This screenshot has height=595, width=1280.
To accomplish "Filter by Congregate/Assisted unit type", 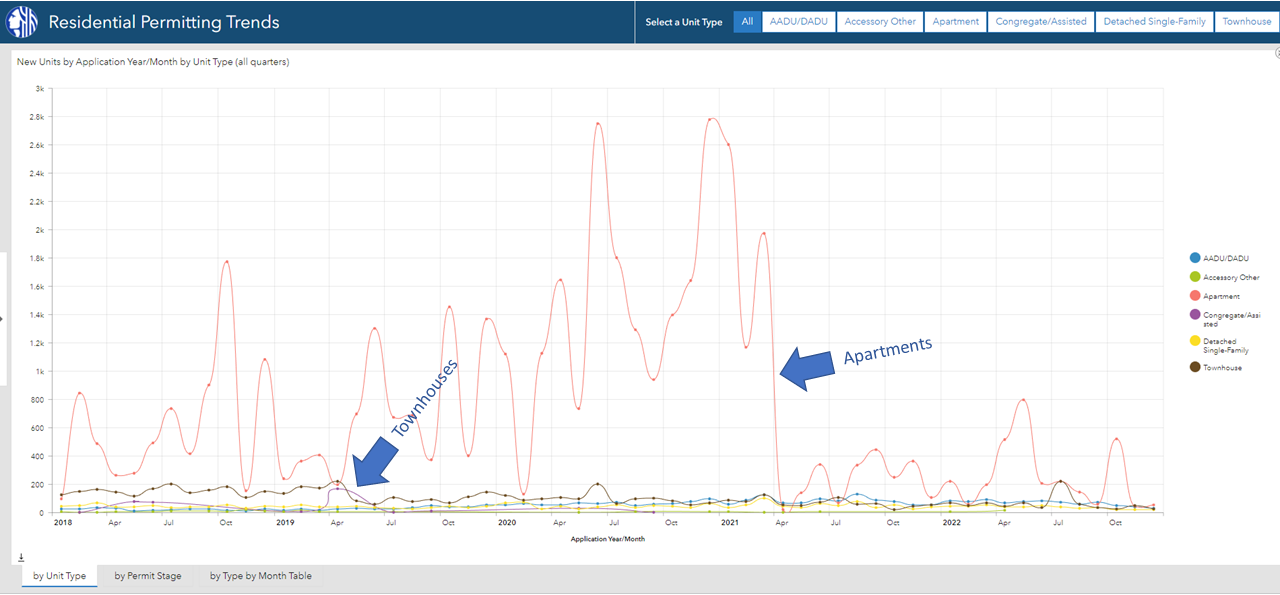I will pos(1040,22).
